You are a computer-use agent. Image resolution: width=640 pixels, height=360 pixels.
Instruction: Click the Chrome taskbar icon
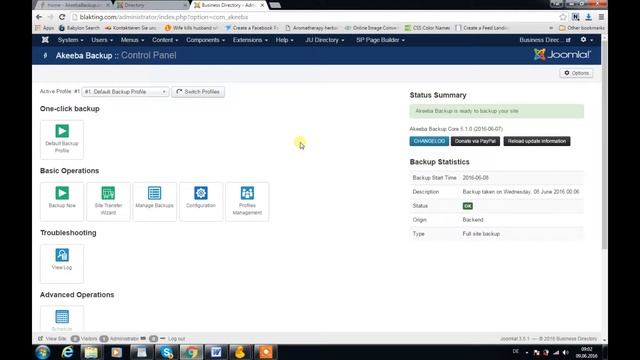[x=191, y=352]
